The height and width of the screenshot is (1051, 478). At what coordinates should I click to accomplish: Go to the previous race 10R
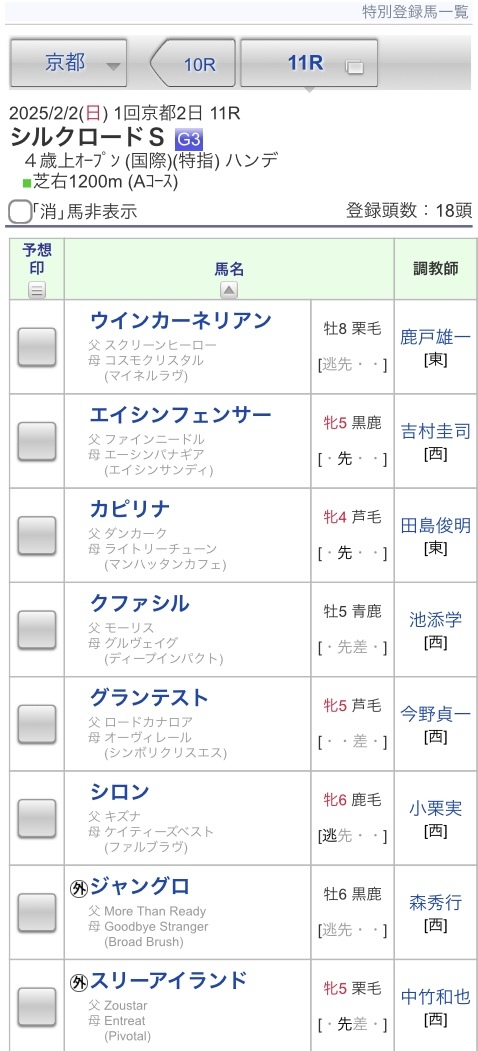pos(193,63)
